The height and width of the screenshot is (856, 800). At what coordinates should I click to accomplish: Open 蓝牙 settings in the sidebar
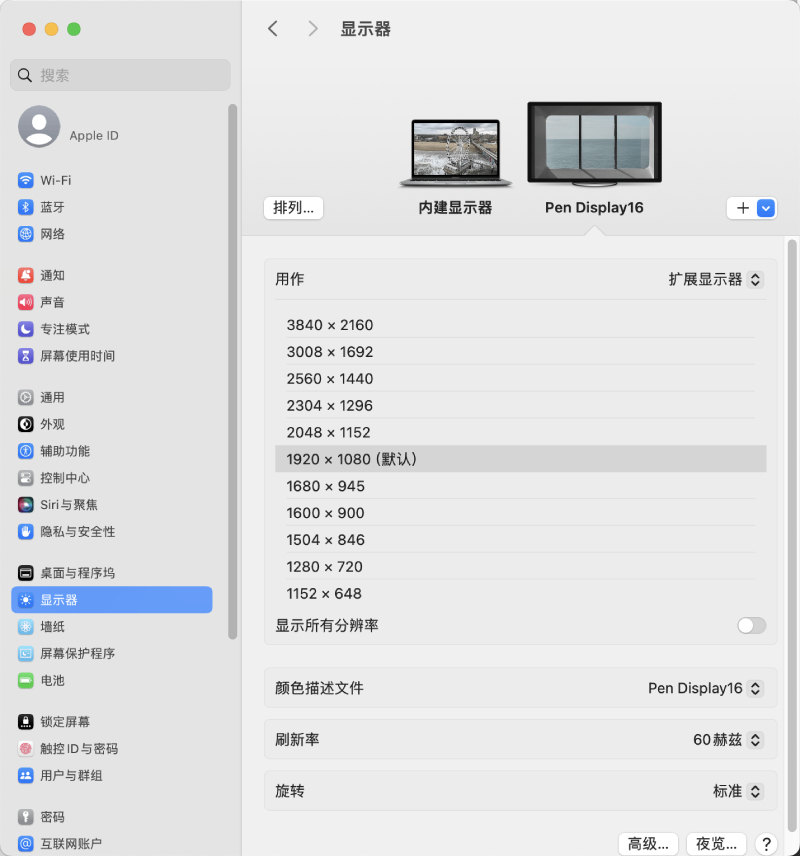pos(60,207)
